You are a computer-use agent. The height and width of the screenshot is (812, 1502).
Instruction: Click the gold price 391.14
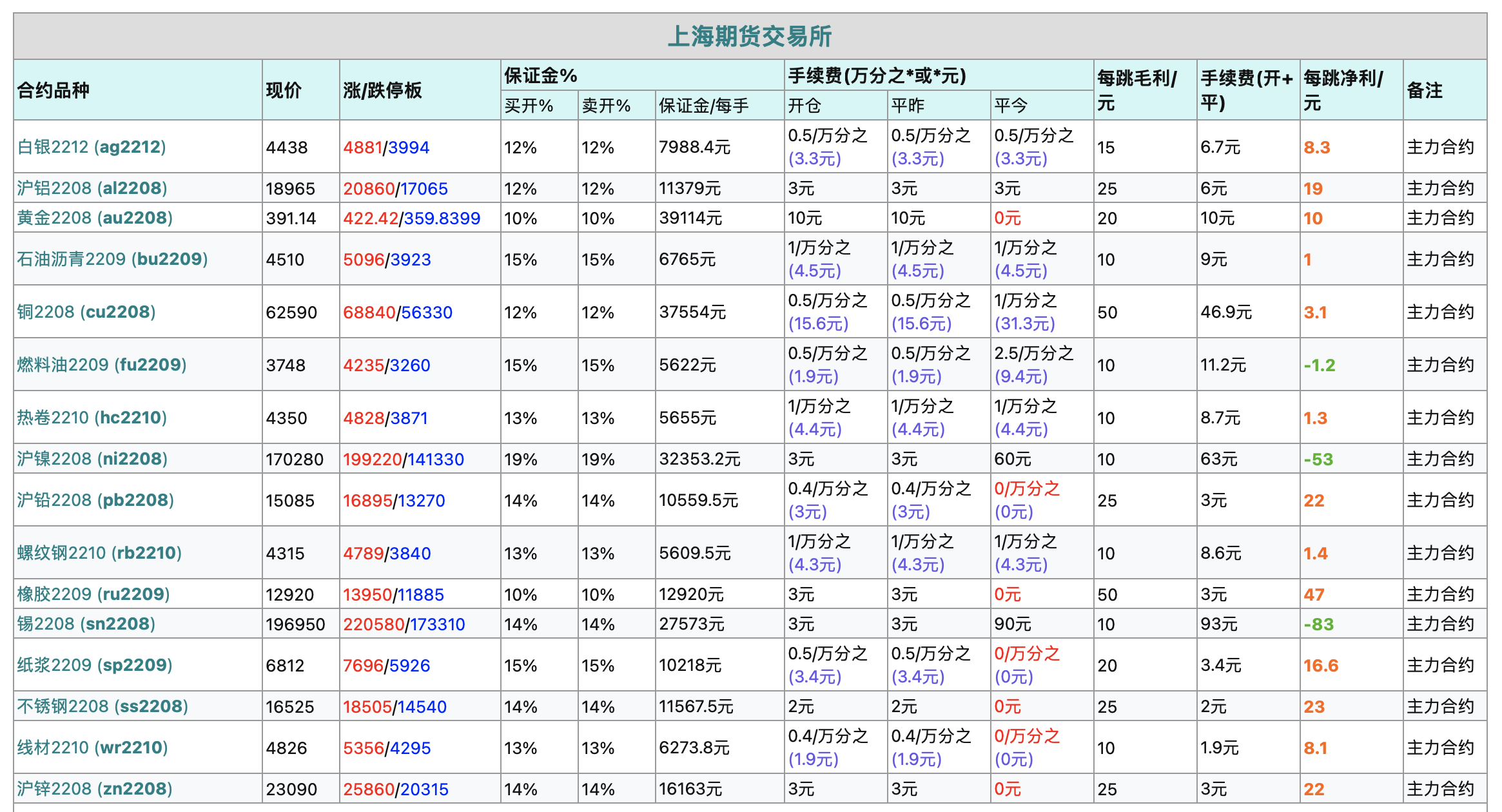291,218
